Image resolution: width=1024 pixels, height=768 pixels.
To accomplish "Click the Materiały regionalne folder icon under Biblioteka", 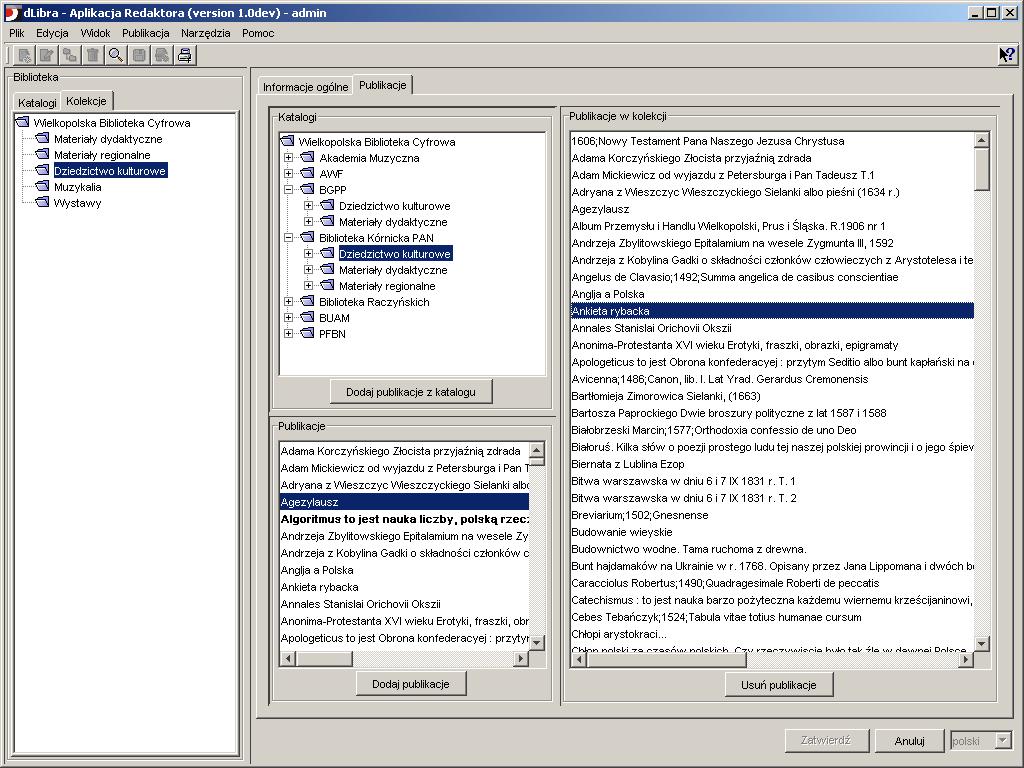I will coord(42,155).
